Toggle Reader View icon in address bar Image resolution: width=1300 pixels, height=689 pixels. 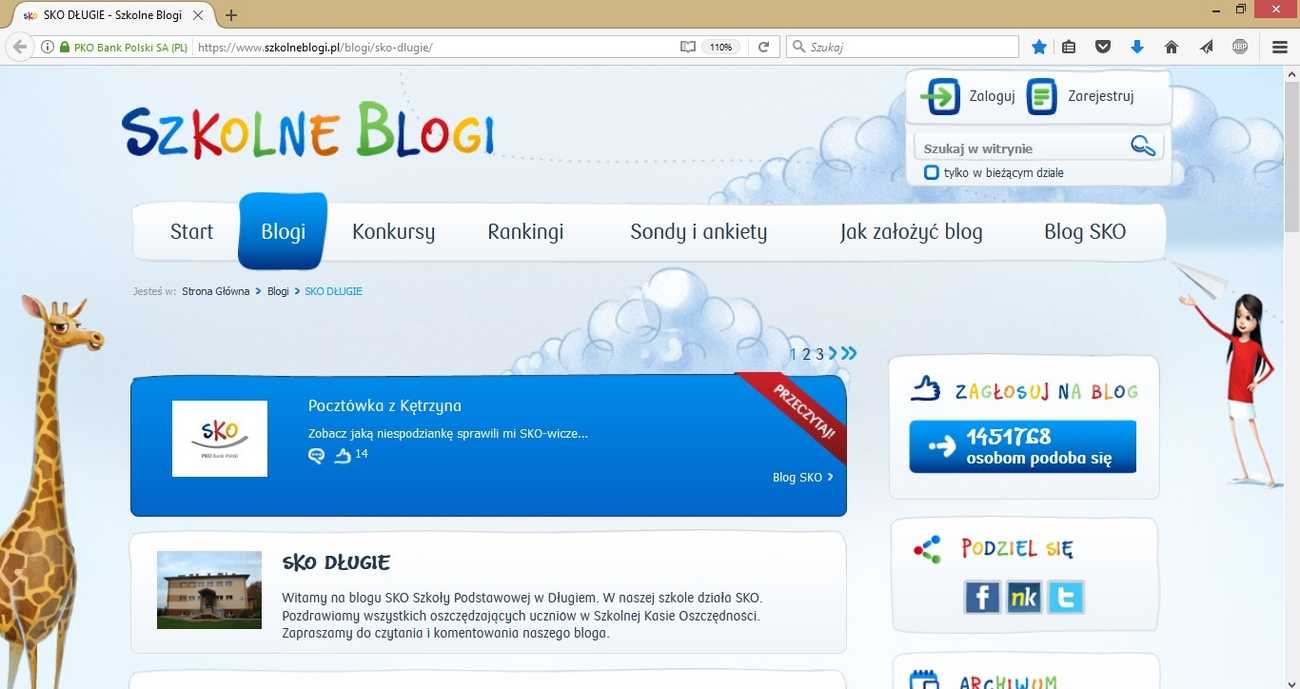(688, 47)
